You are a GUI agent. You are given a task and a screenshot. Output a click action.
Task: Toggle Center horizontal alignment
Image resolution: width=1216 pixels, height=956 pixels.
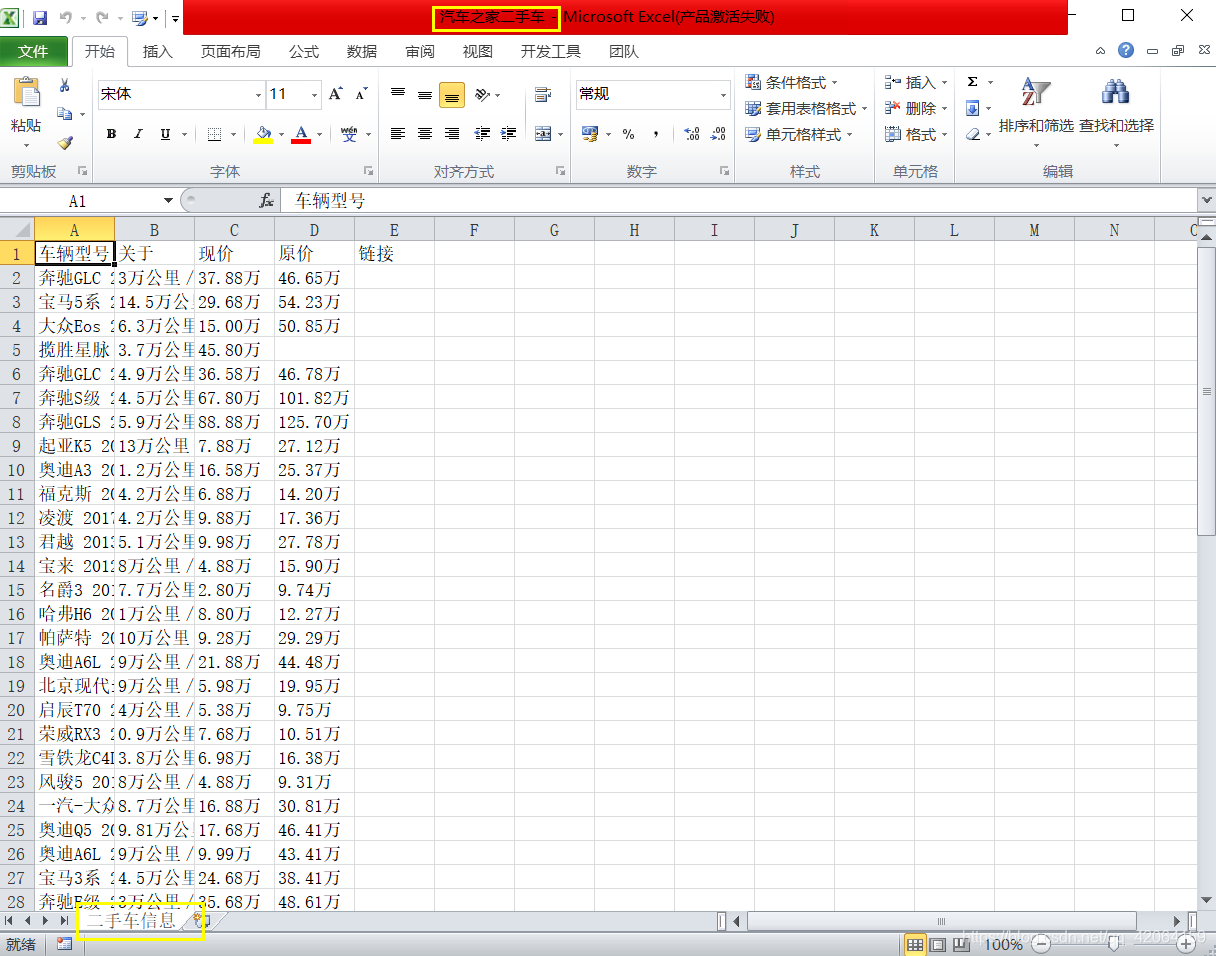[425, 134]
